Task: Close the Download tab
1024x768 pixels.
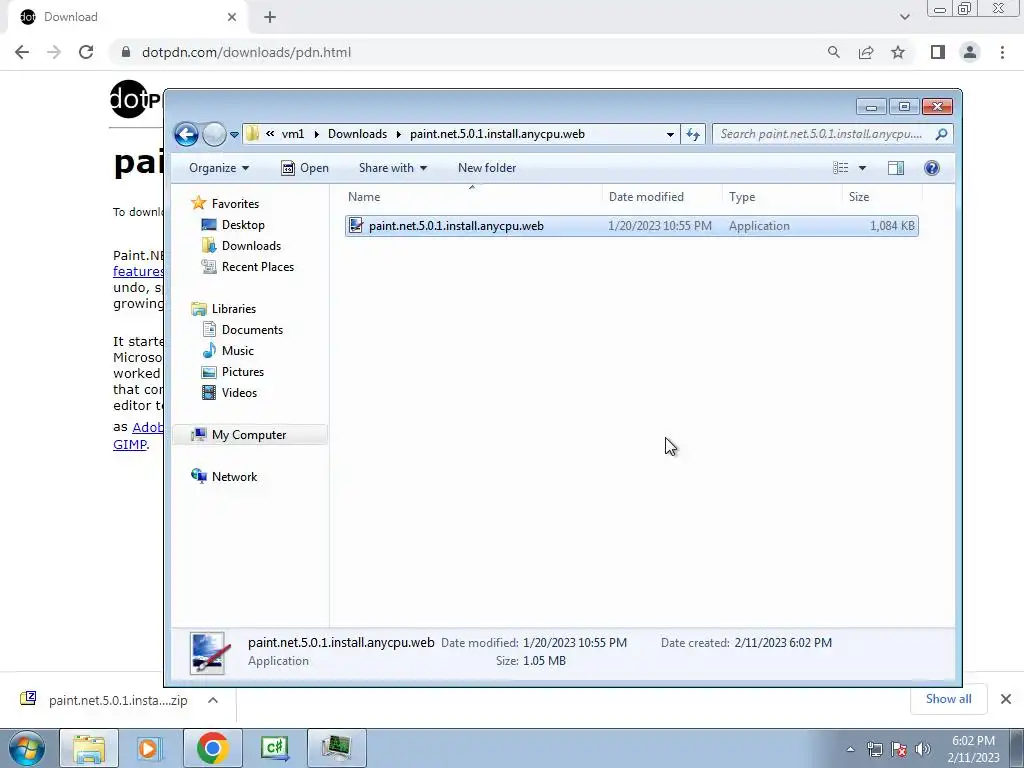Action: click(232, 17)
